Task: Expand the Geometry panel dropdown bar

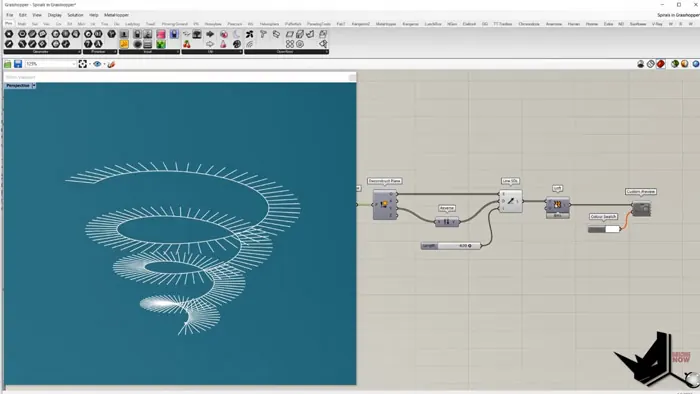Action: tap(42, 52)
